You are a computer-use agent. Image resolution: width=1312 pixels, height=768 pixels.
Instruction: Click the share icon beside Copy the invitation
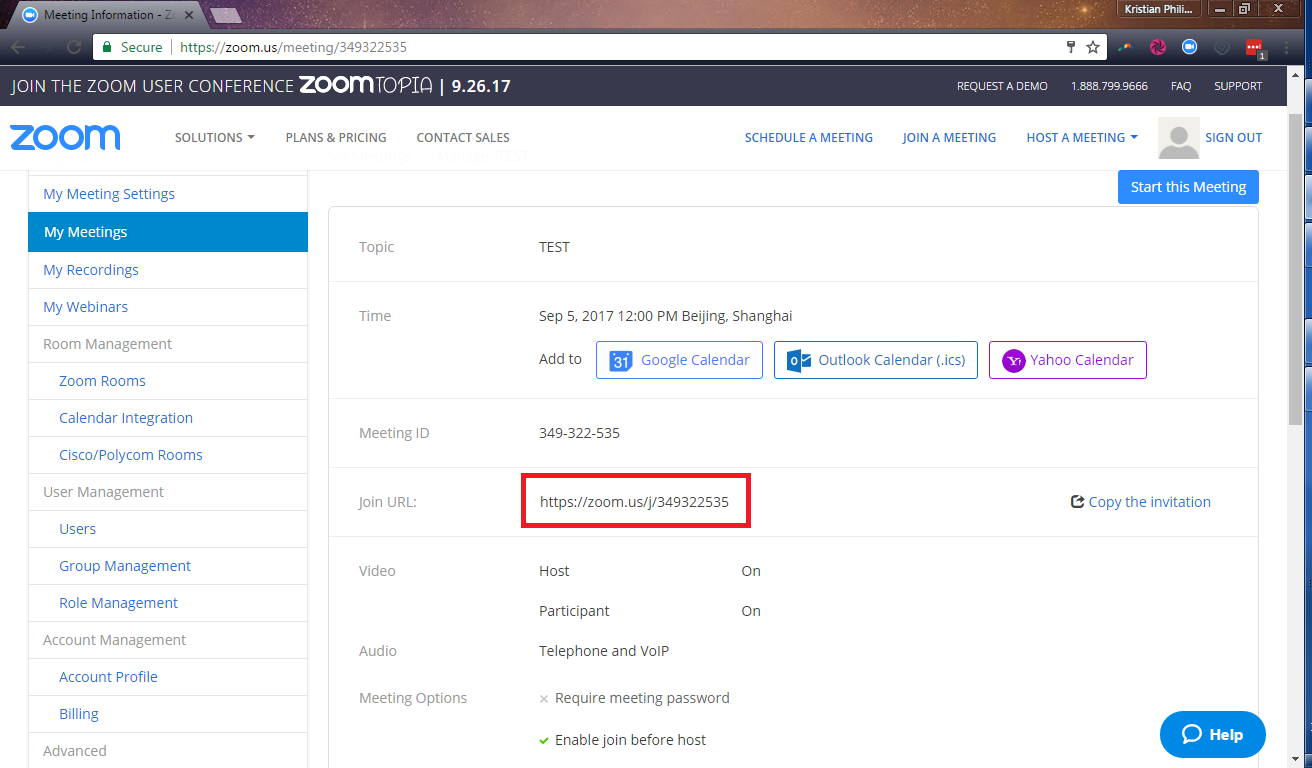click(x=1077, y=502)
